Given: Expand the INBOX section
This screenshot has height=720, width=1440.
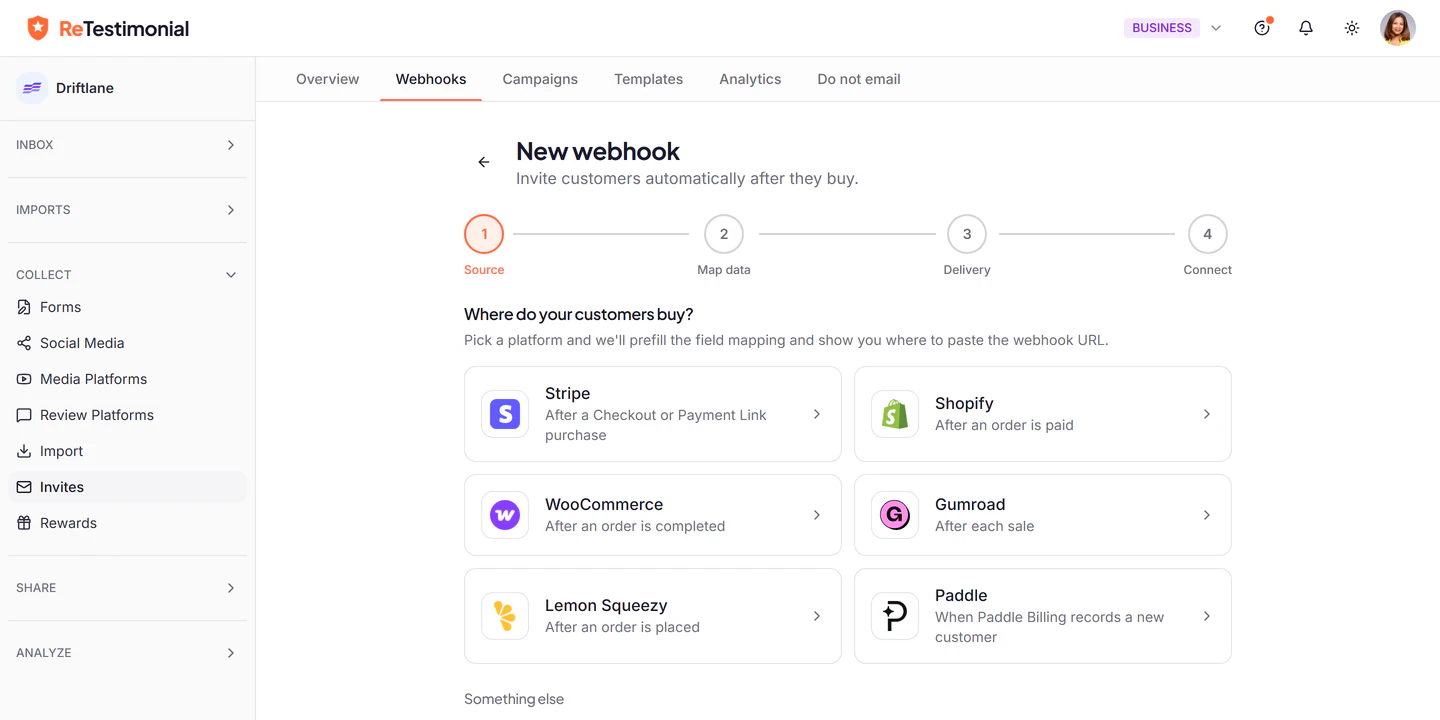Looking at the screenshot, I should [127, 145].
